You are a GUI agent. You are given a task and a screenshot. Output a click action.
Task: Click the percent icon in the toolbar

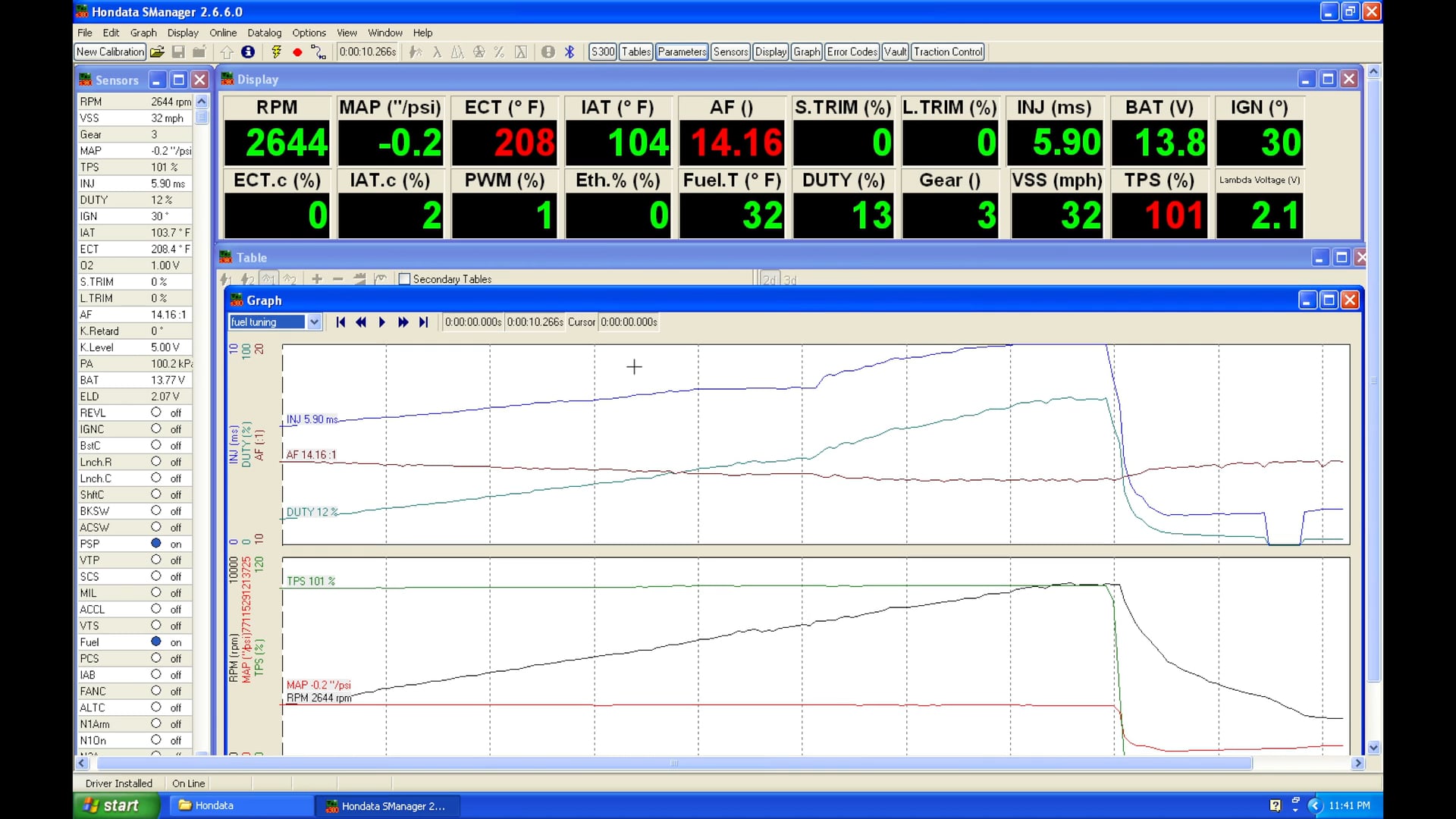(x=499, y=52)
